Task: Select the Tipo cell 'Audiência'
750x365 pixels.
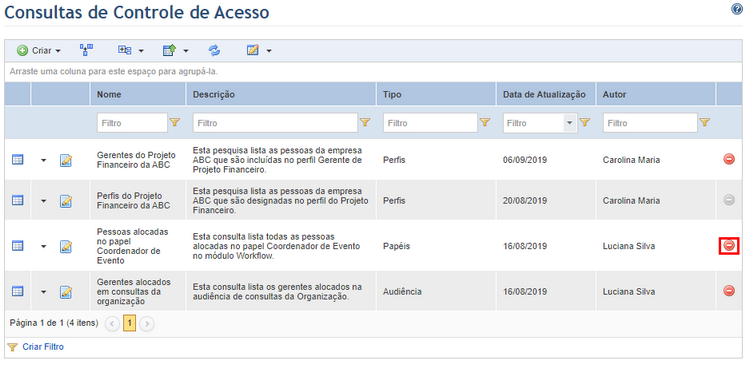Action: (x=402, y=291)
